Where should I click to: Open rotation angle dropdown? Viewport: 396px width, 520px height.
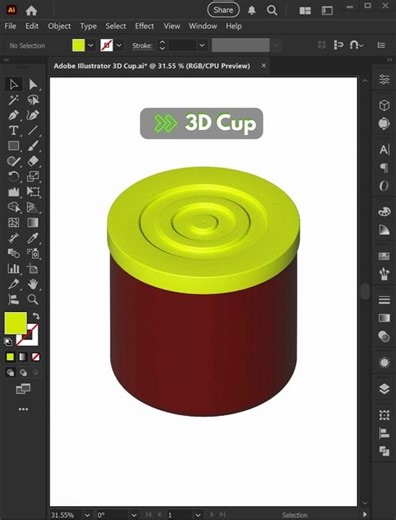[x=134, y=515]
